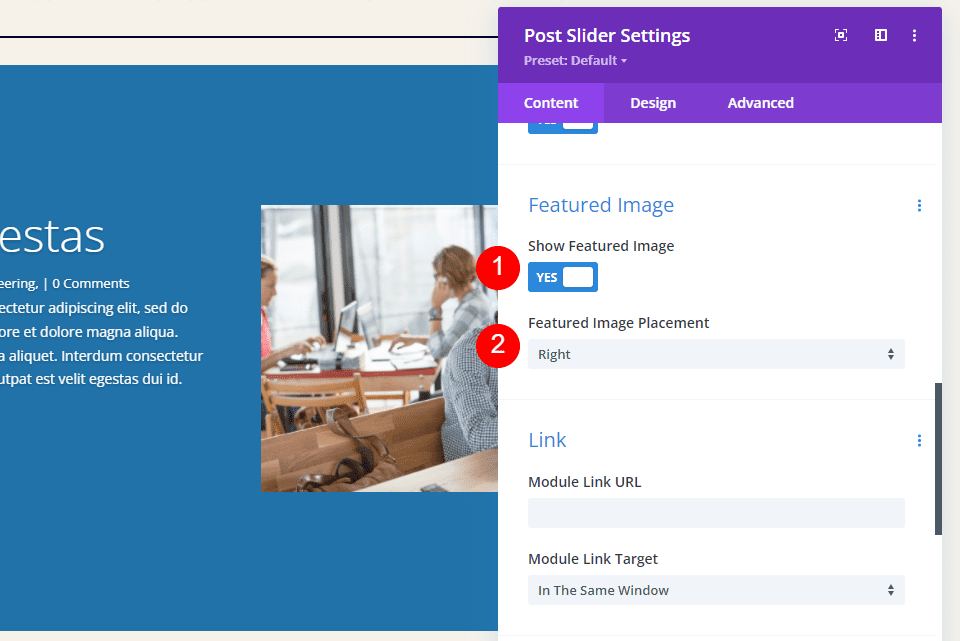Switch to the Design tab

tap(652, 102)
